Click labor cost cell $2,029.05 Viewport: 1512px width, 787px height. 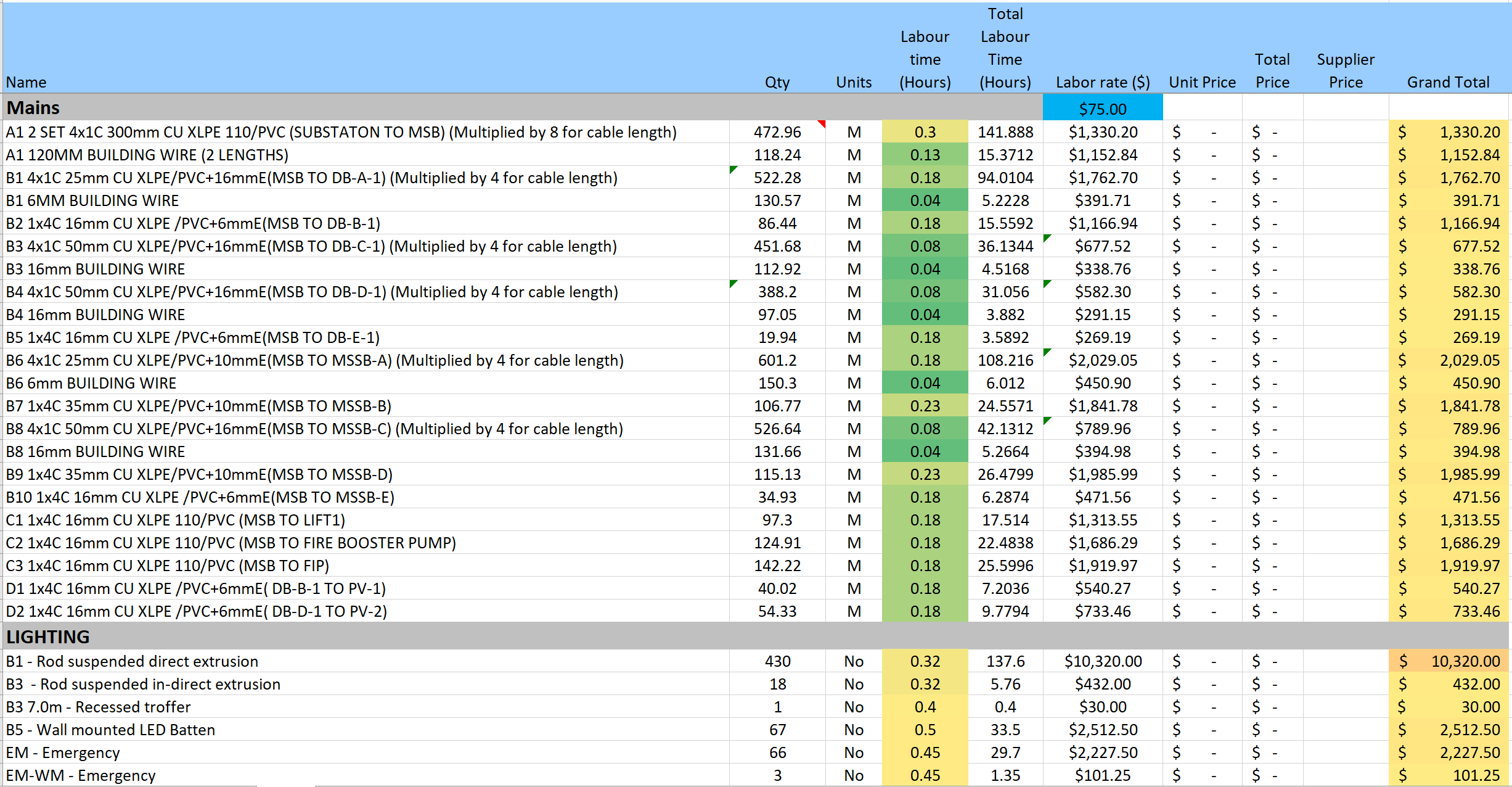pyautogui.click(x=1102, y=360)
